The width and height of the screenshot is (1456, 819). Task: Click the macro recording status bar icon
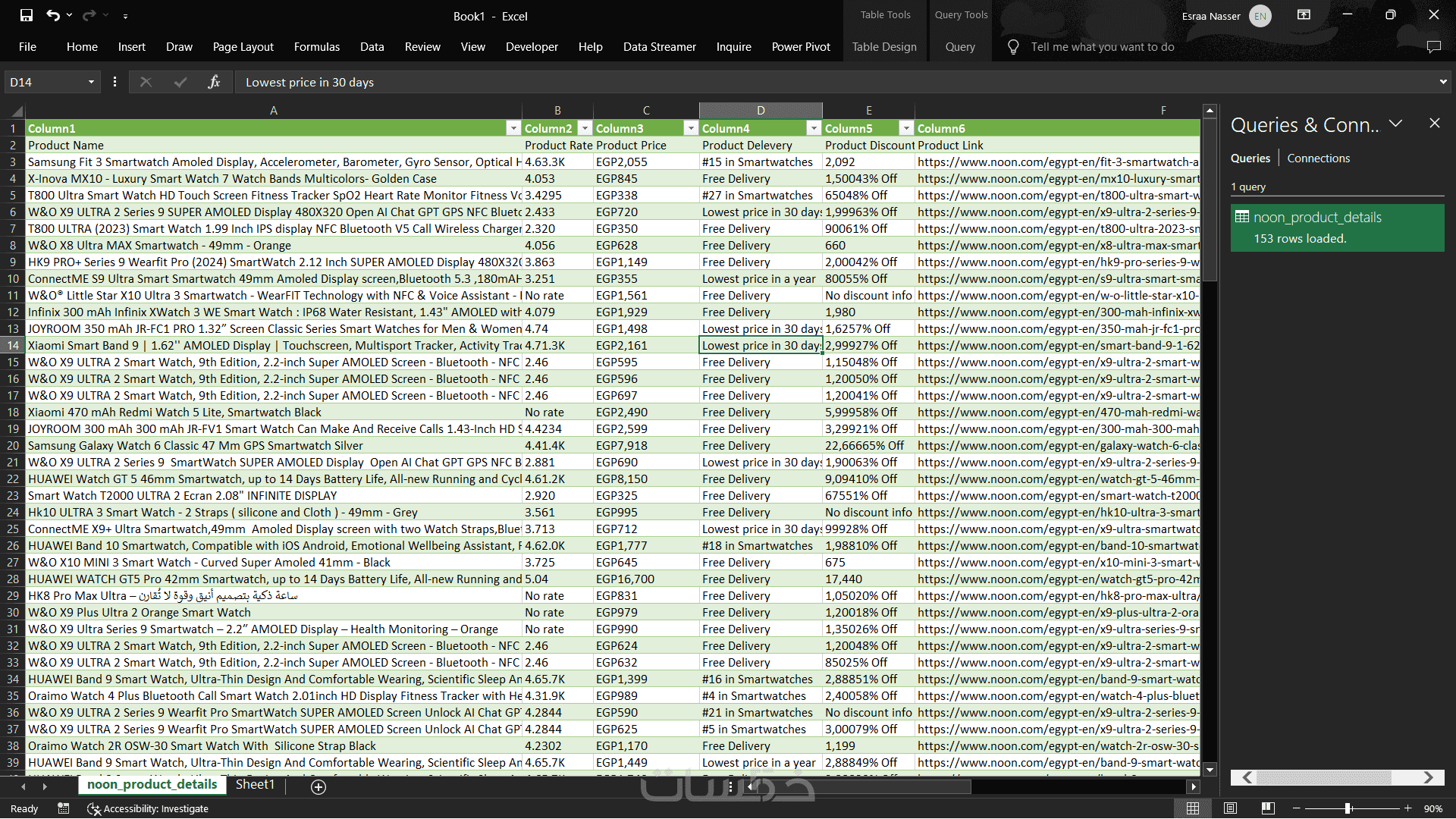[x=64, y=808]
